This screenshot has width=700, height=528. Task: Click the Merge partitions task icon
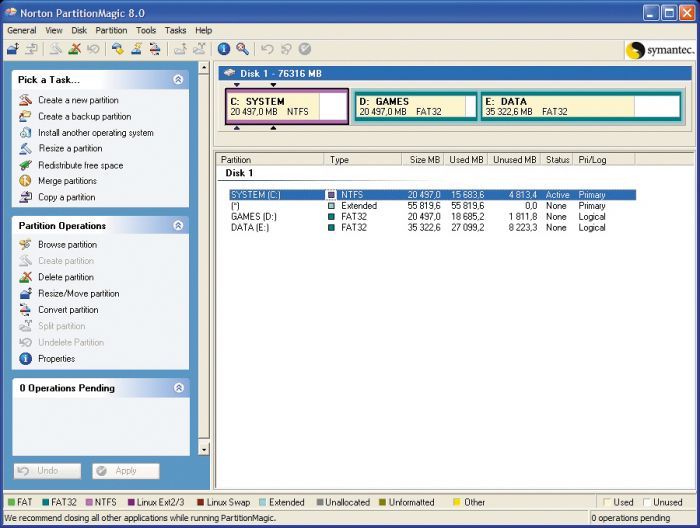25,181
